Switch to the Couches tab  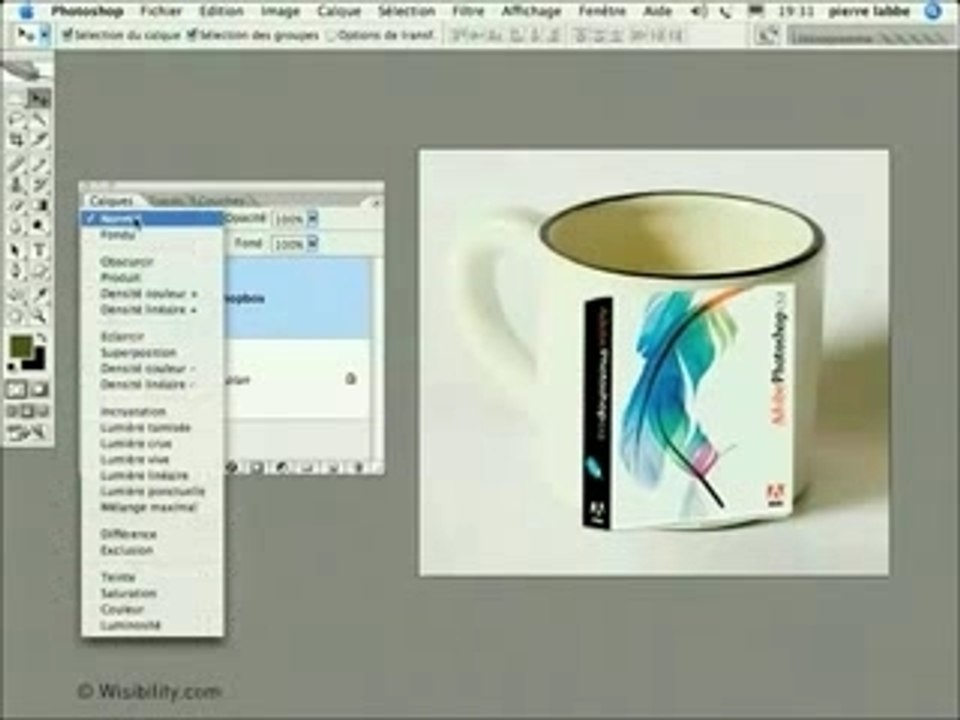point(223,201)
